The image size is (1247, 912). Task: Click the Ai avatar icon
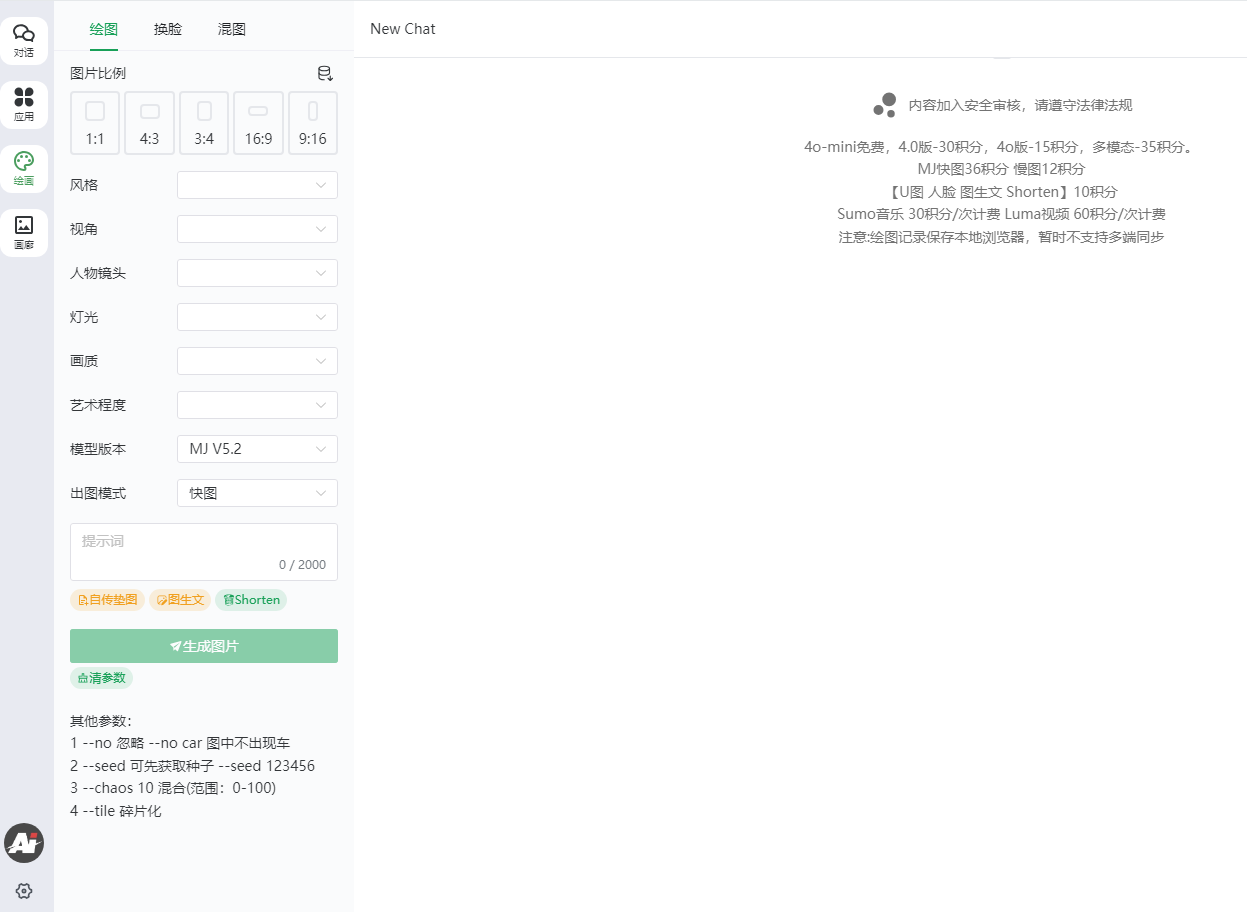click(x=24, y=843)
